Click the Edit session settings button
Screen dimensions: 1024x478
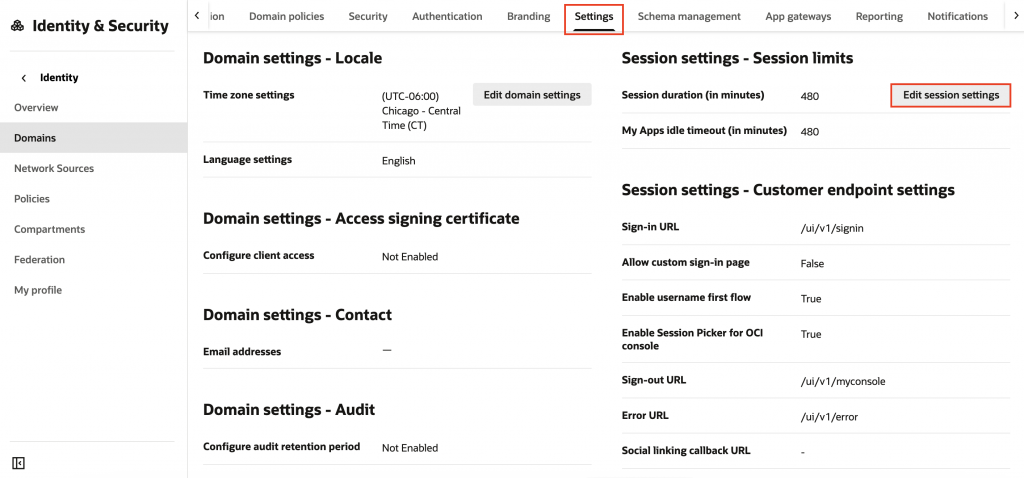[x=951, y=95]
